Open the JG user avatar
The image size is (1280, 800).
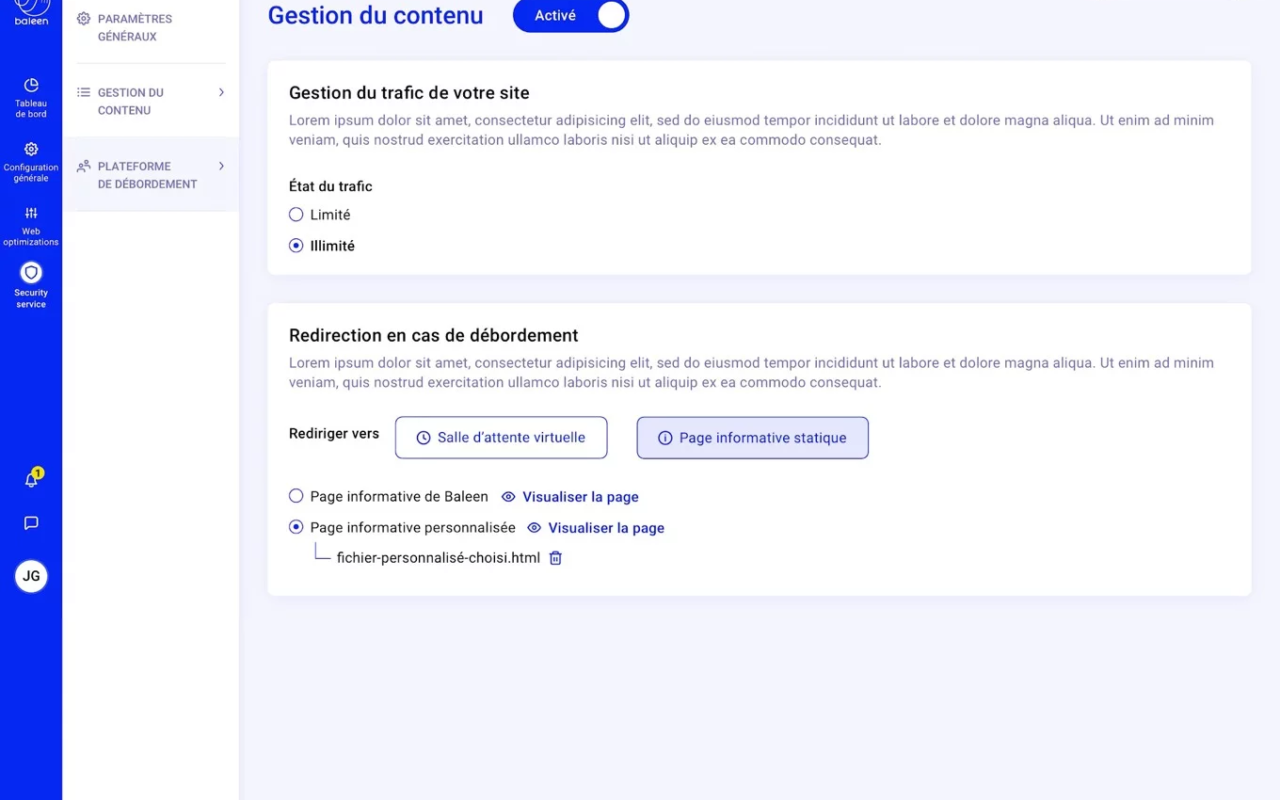[x=31, y=576]
